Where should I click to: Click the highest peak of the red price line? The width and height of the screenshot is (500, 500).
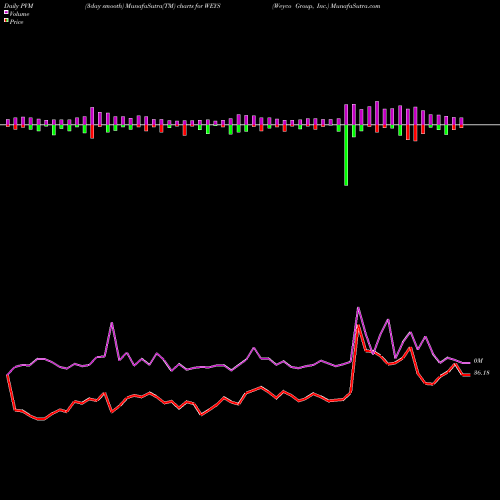(358, 325)
